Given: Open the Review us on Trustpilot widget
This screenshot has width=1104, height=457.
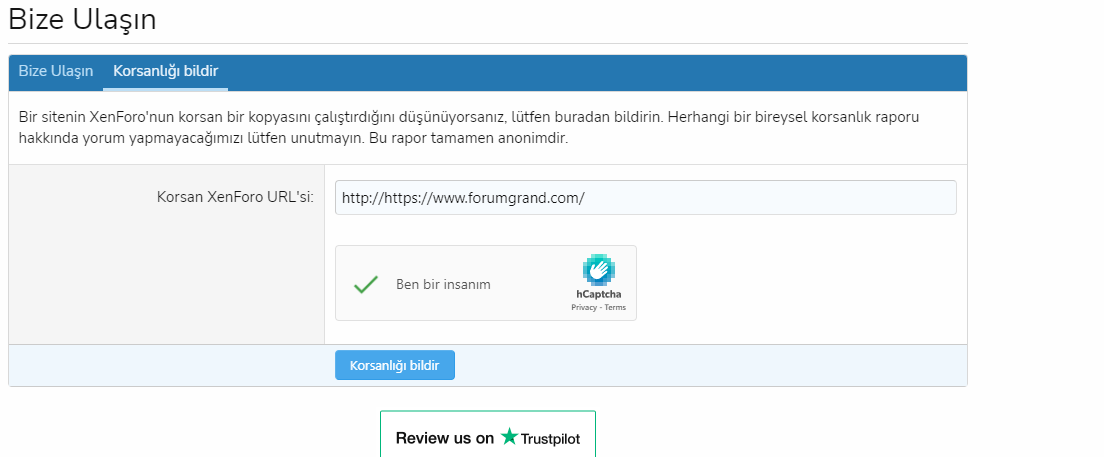Looking at the screenshot, I should [488, 435].
